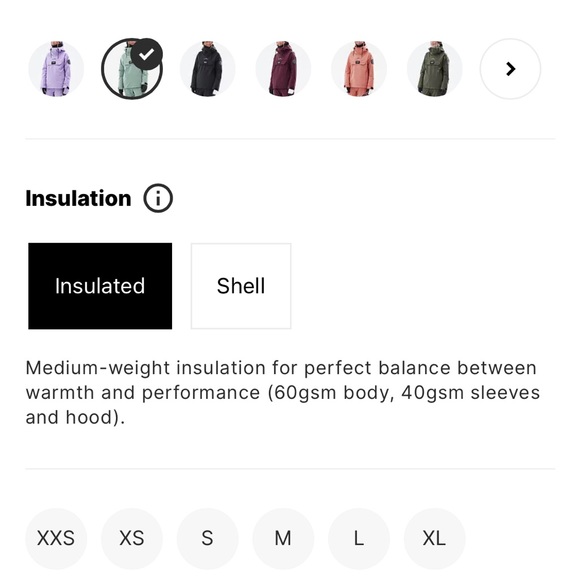Choose the olive green jacket color

coord(435,69)
